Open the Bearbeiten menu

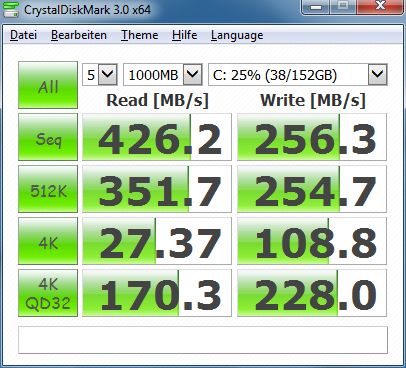79,35
